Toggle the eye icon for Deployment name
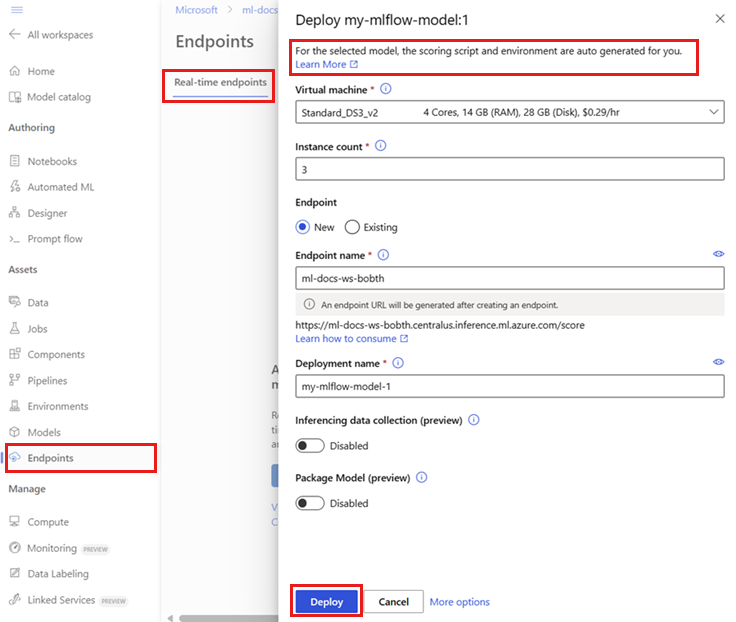 718,362
